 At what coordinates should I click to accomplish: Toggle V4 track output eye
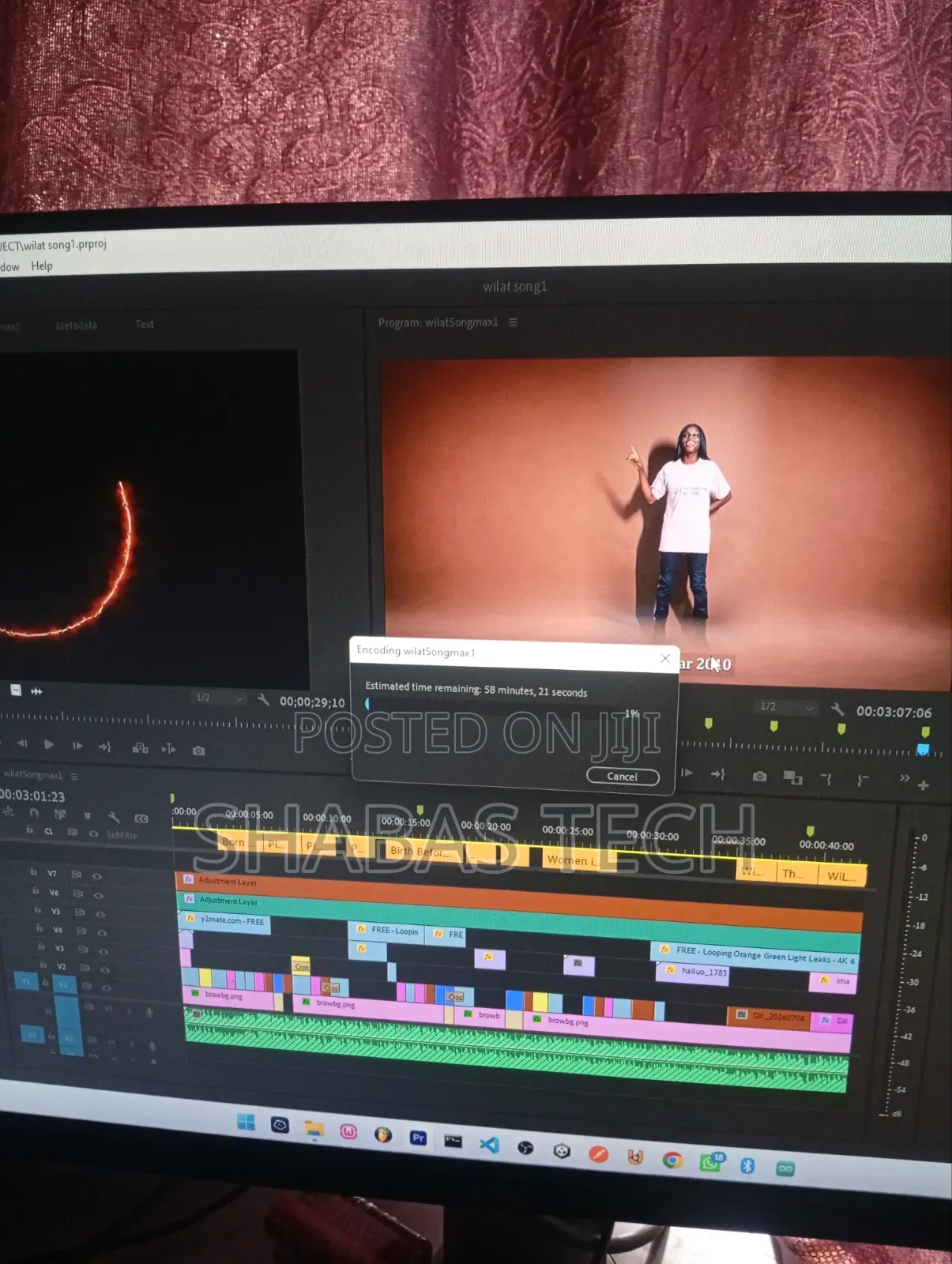[x=102, y=932]
